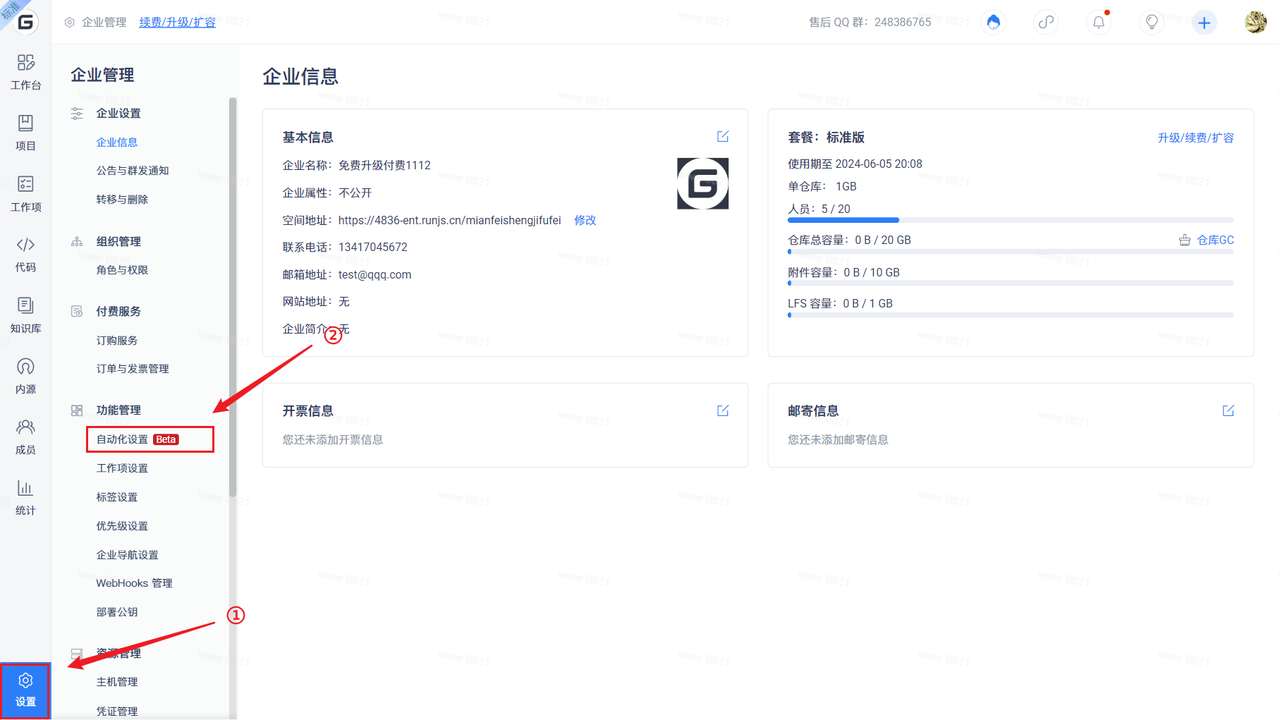Click the 企业设置 group header

pyautogui.click(x=118, y=114)
